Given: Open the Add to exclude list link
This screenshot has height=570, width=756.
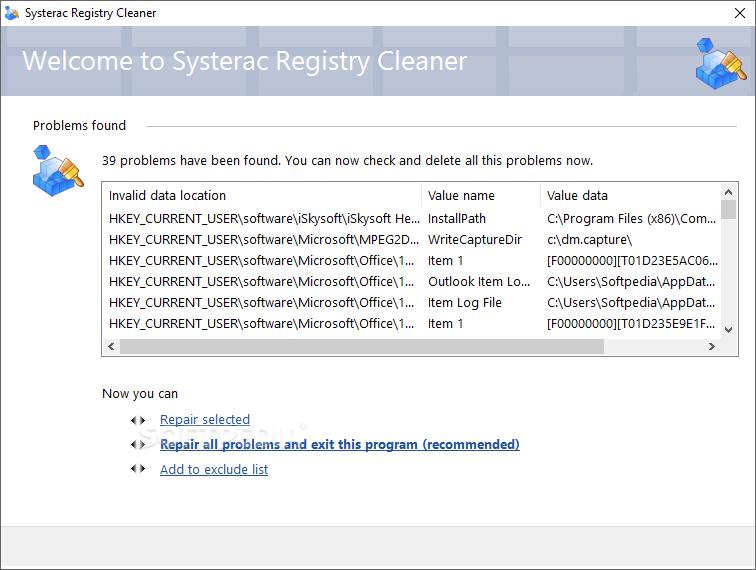Looking at the screenshot, I should pyautogui.click(x=214, y=469).
